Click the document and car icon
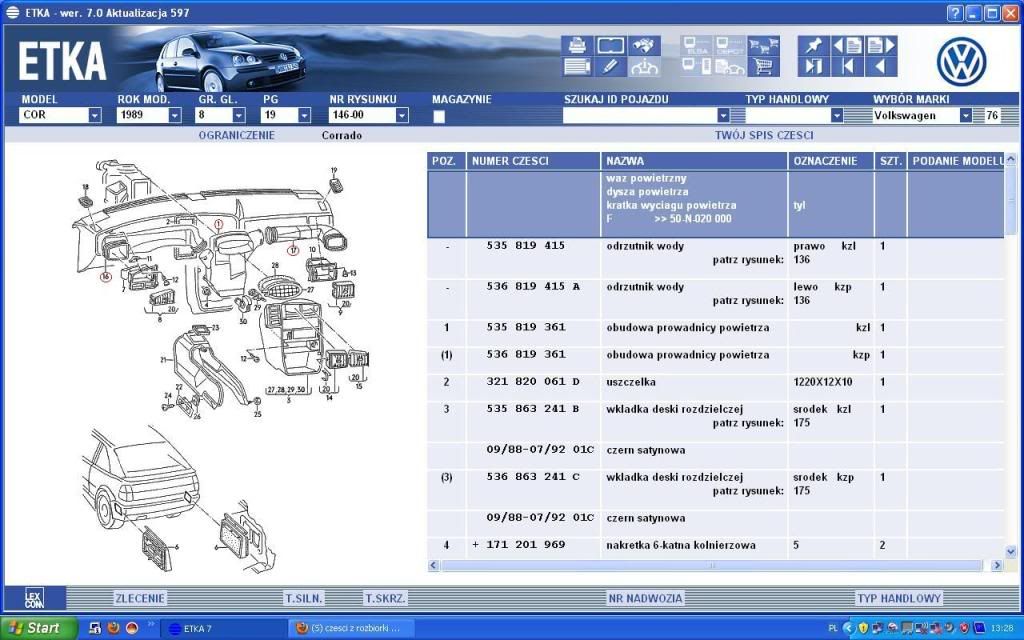Viewport: 1024px width, 640px height. 729,66
